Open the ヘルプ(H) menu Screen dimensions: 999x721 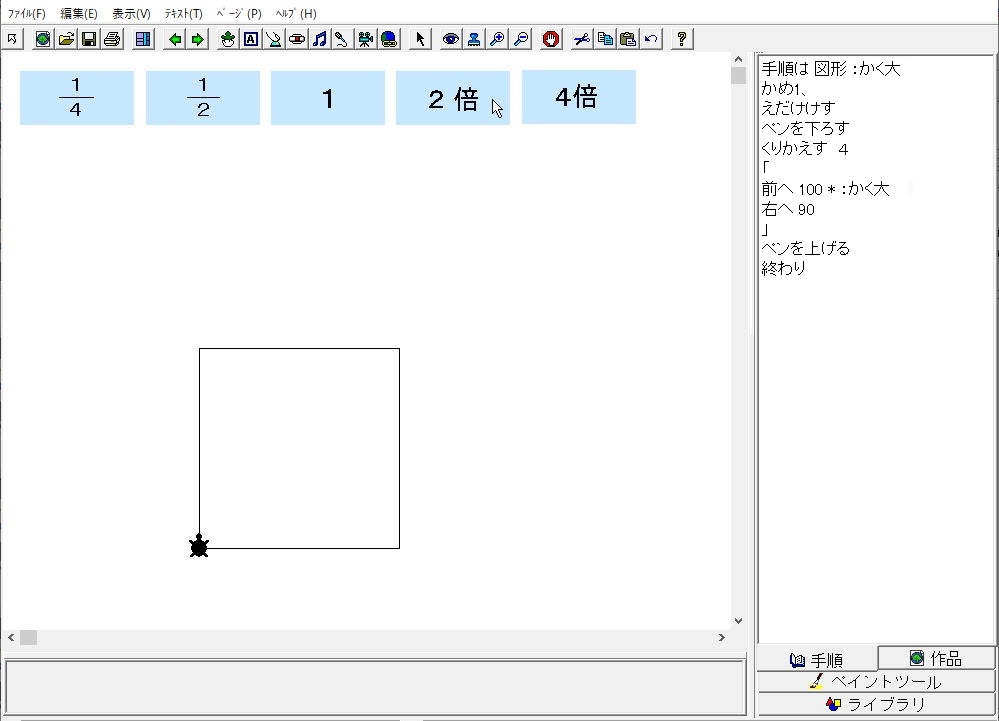(296, 14)
